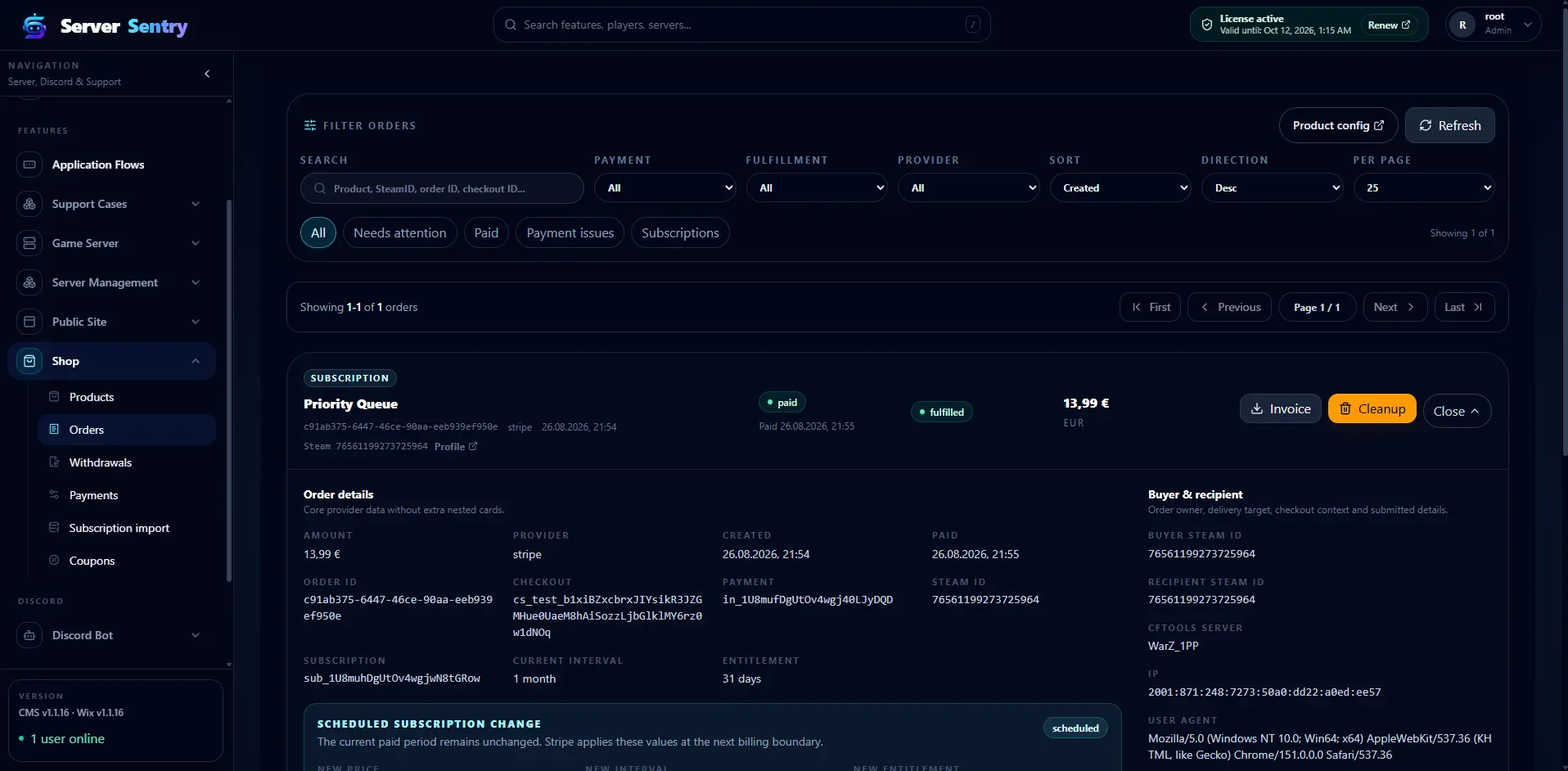Click the Support Cases sidebar icon
The height and width of the screenshot is (771, 1568).
tap(29, 204)
